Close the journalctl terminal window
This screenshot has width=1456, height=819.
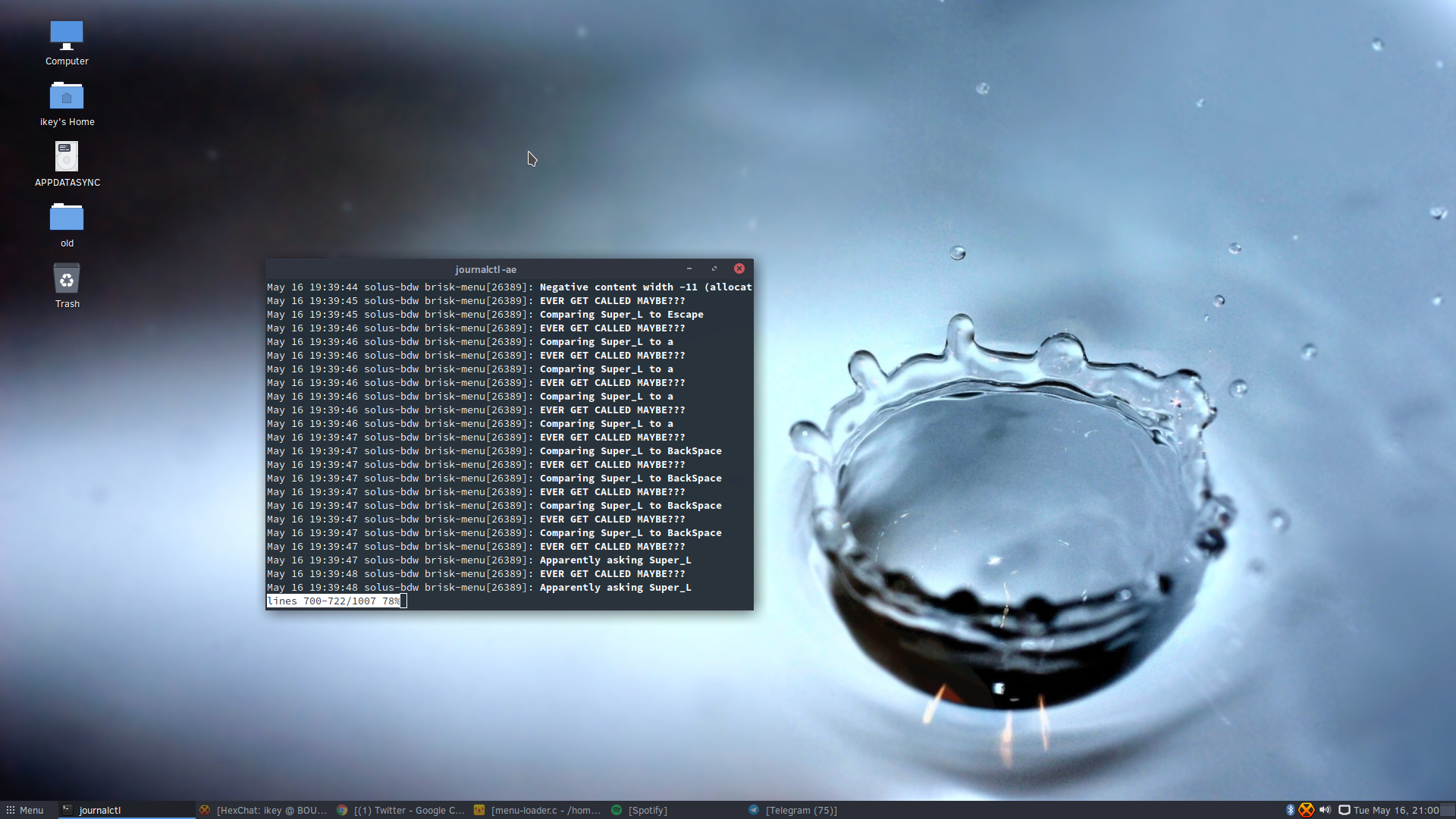click(739, 268)
